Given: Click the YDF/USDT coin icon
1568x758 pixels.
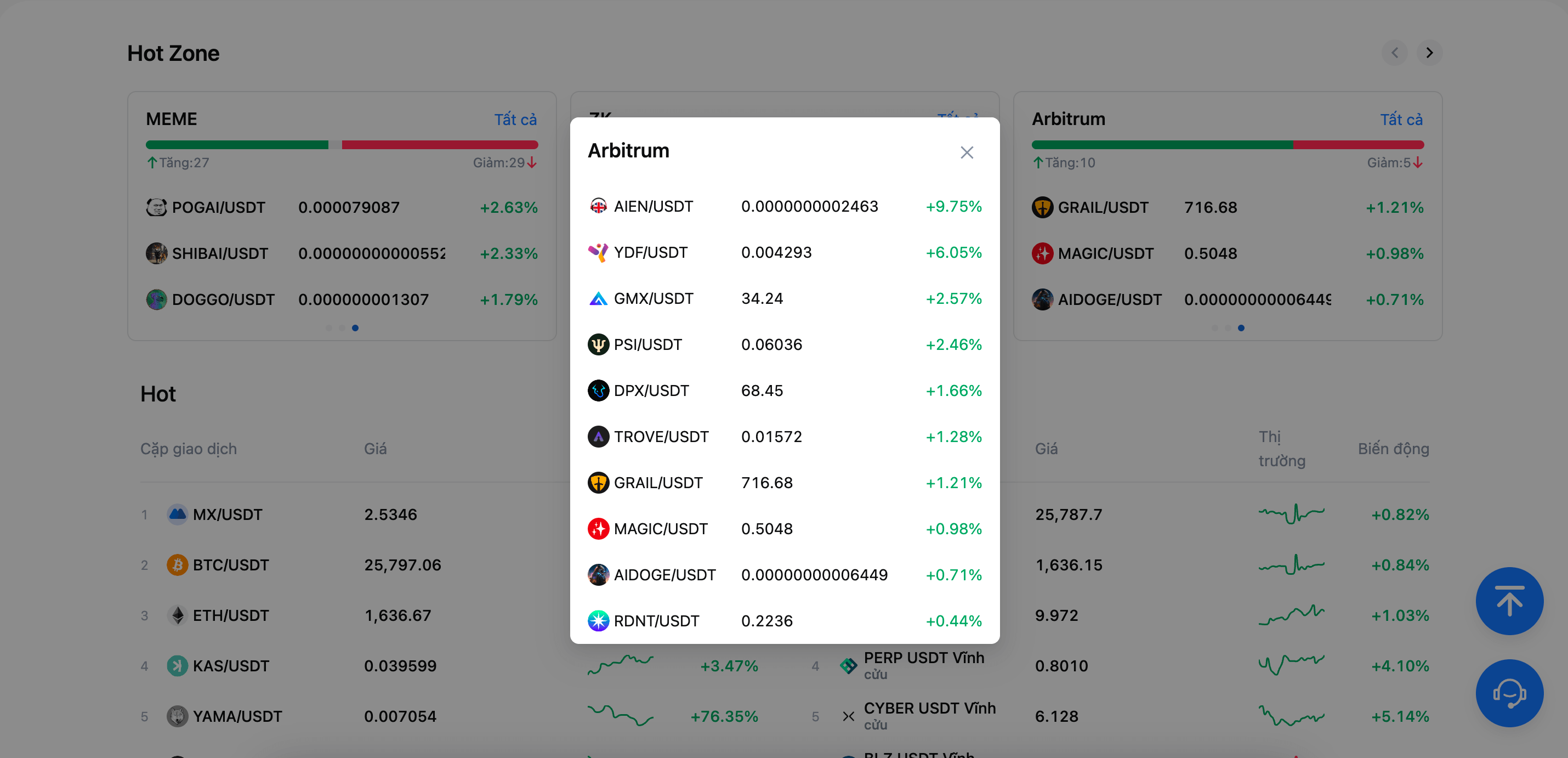Looking at the screenshot, I should tap(598, 252).
